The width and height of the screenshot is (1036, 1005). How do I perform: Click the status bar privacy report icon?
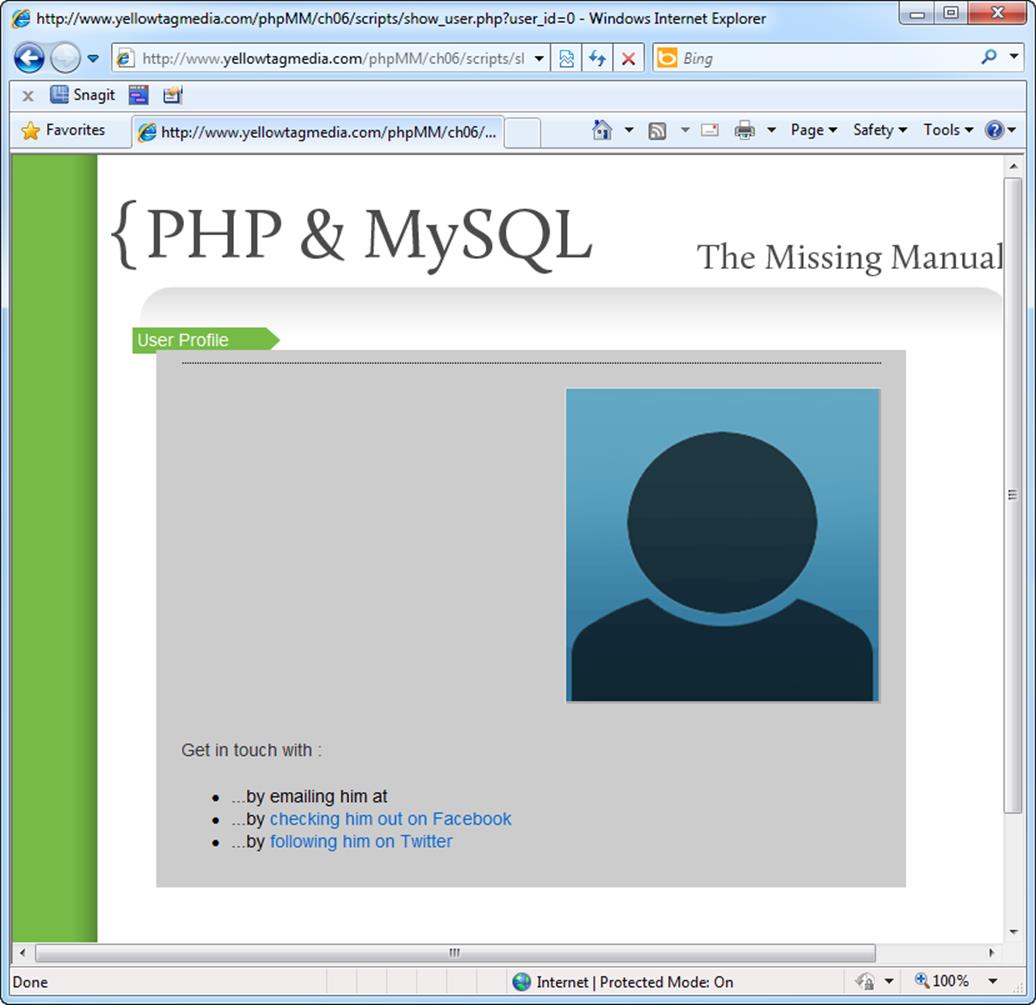tap(865, 981)
